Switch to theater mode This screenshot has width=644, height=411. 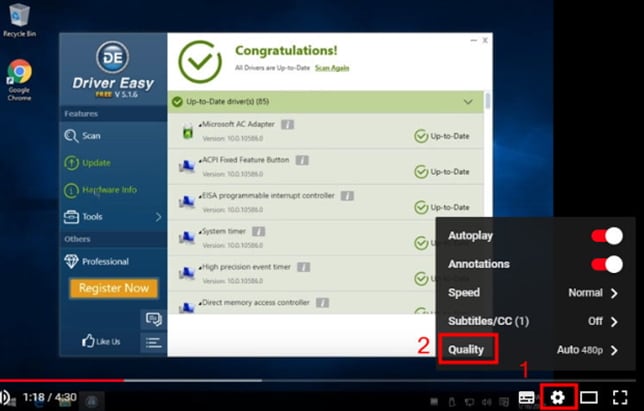(589, 397)
